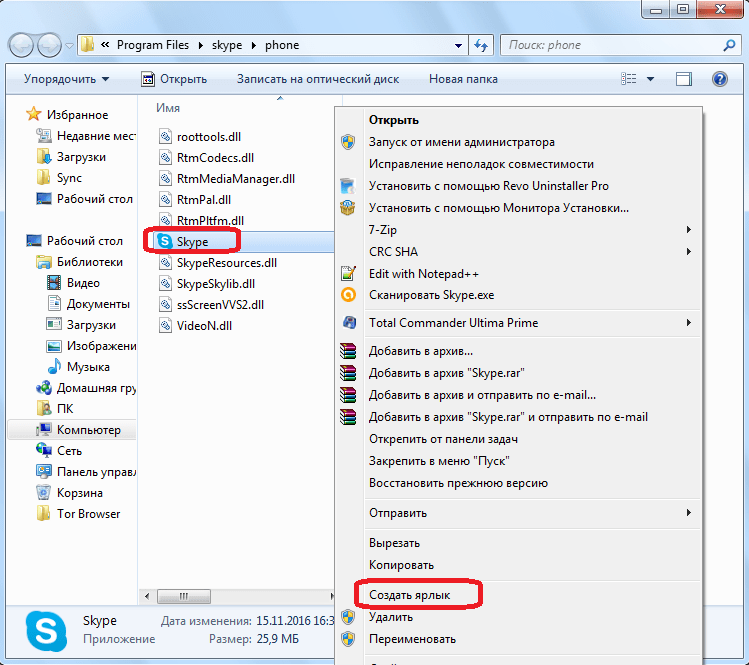Click Новая папка toolbar button

(x=463, y=79)
